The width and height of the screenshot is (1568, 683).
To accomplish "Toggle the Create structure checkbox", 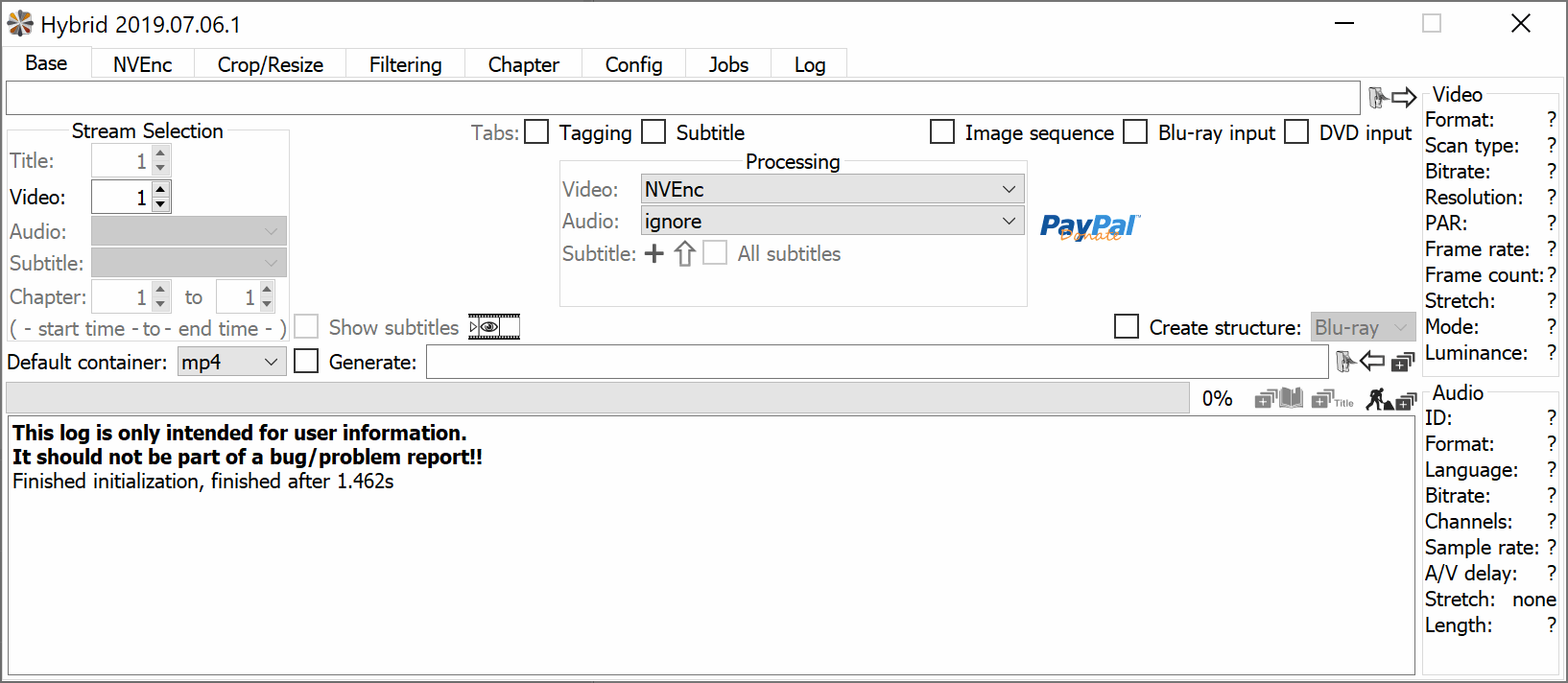I will [1127, 327].
